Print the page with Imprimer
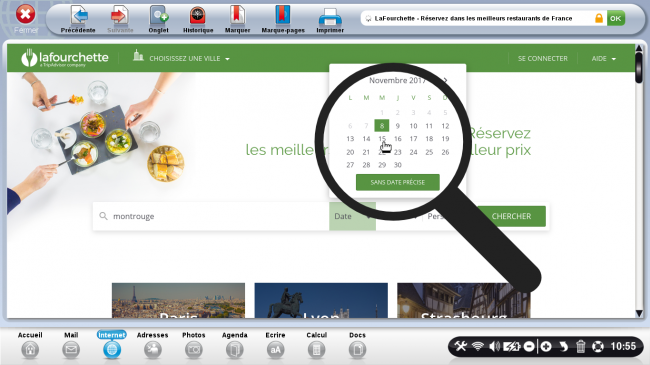 click(330, 19)
